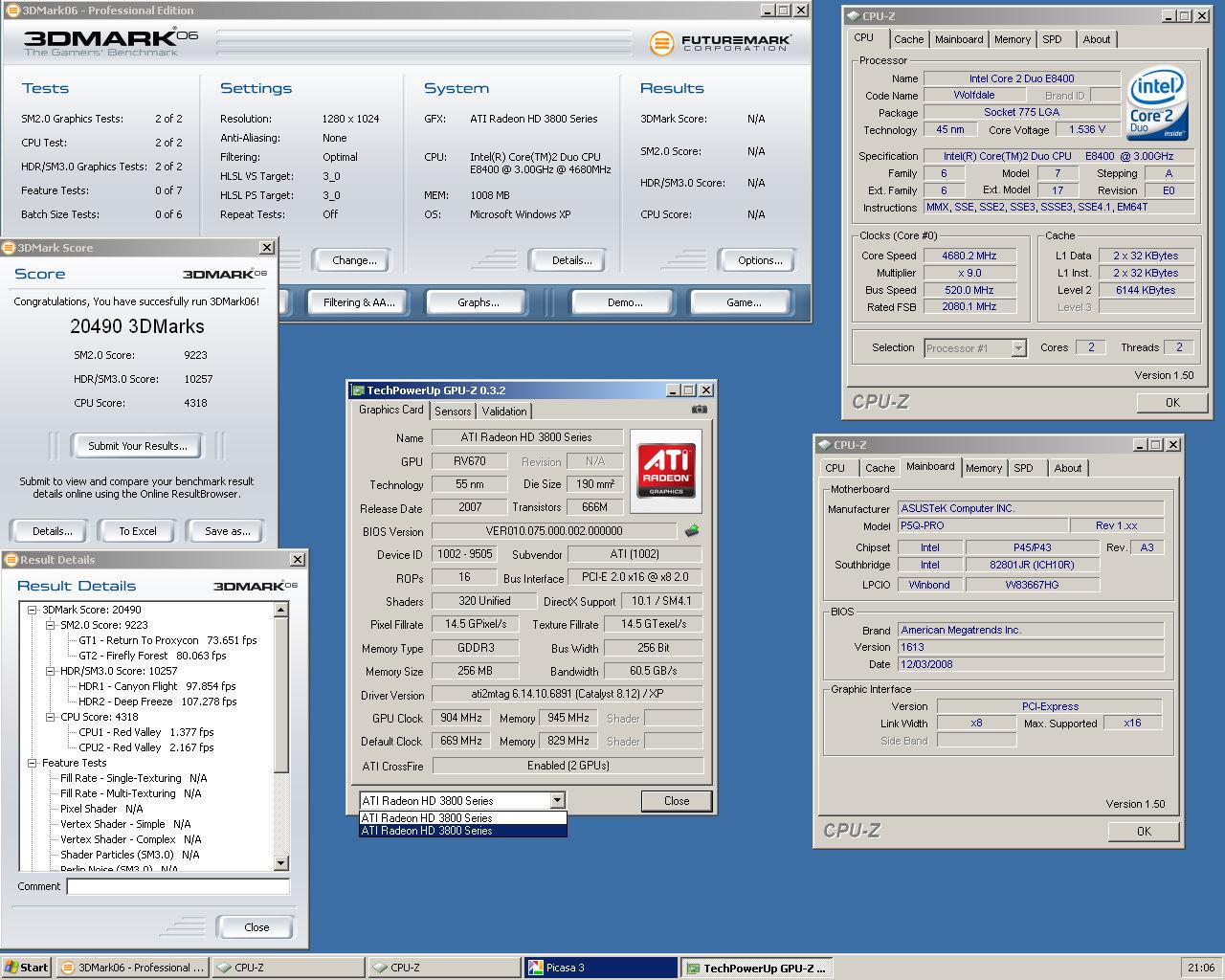Switch to Picasa 3 in the taskbar
Image resolution: width=1225 pixels, height=980 pixels.
coord(599,968)
